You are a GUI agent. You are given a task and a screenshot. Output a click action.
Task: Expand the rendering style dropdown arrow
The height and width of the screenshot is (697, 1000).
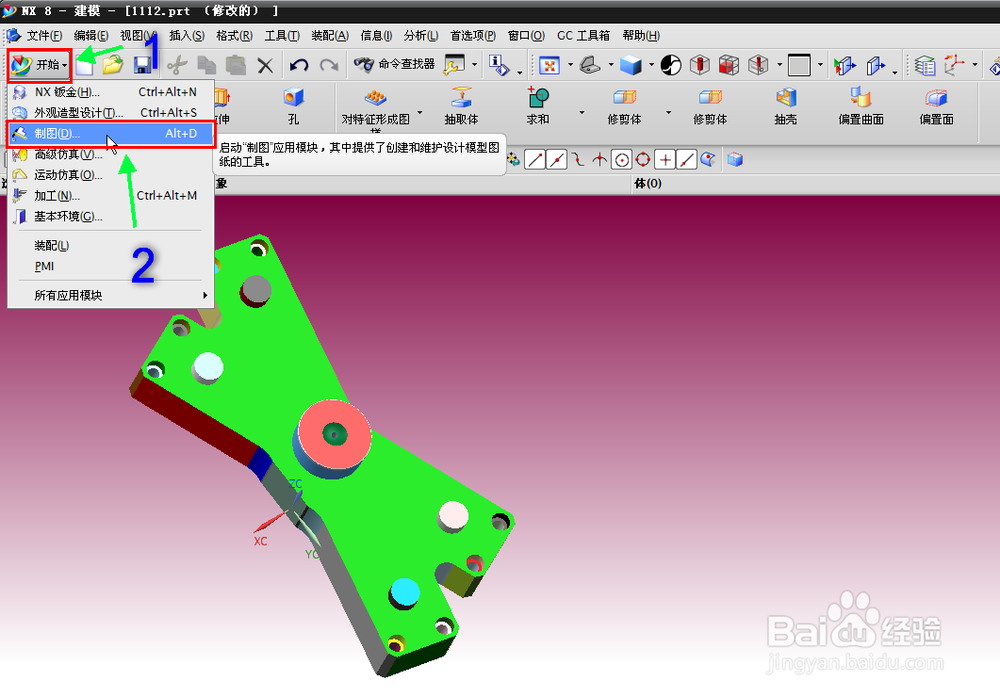point(651,65)
